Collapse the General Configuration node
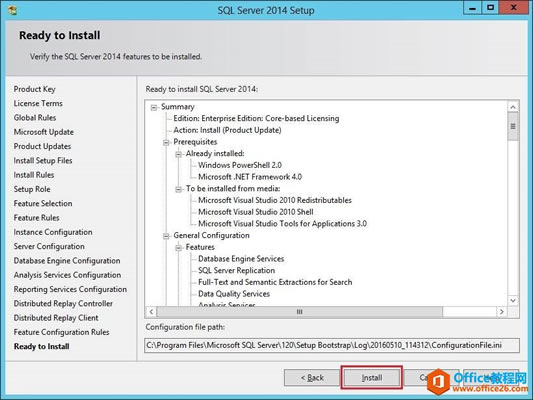The height and width of the screenshot is (400, 533). 166,236
